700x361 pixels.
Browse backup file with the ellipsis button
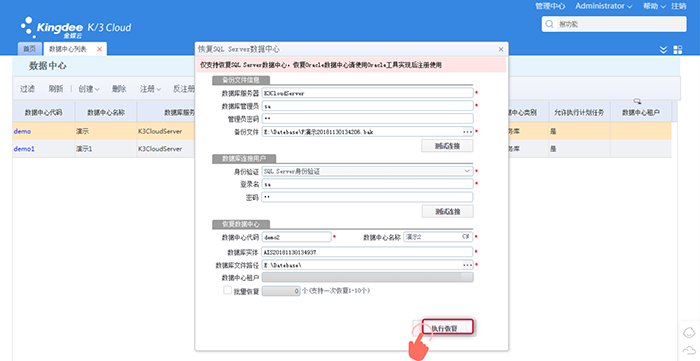(x=467, y=132)
